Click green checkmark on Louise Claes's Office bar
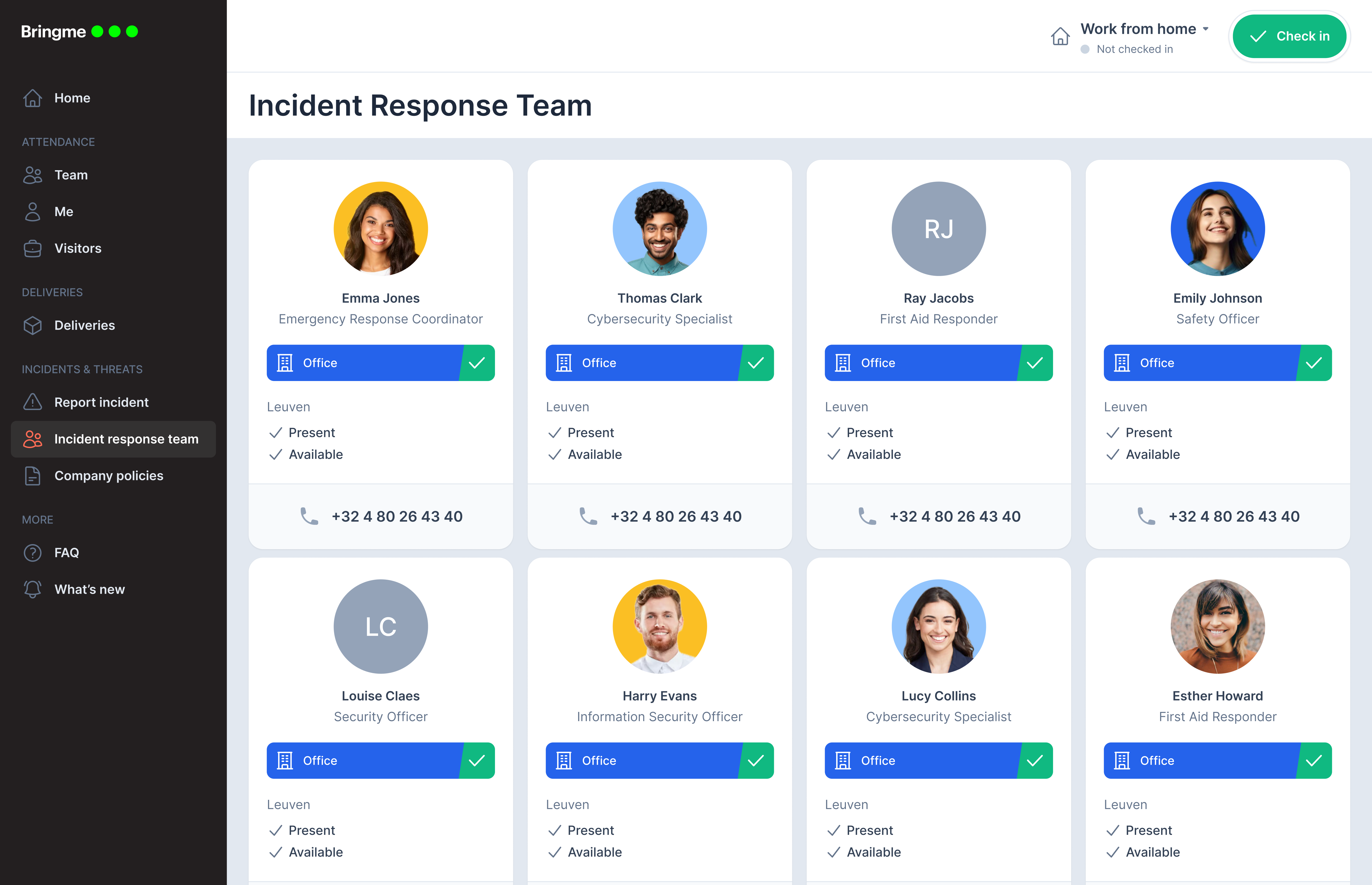Viewport: 1372px width, 885px height. (477, 761)
